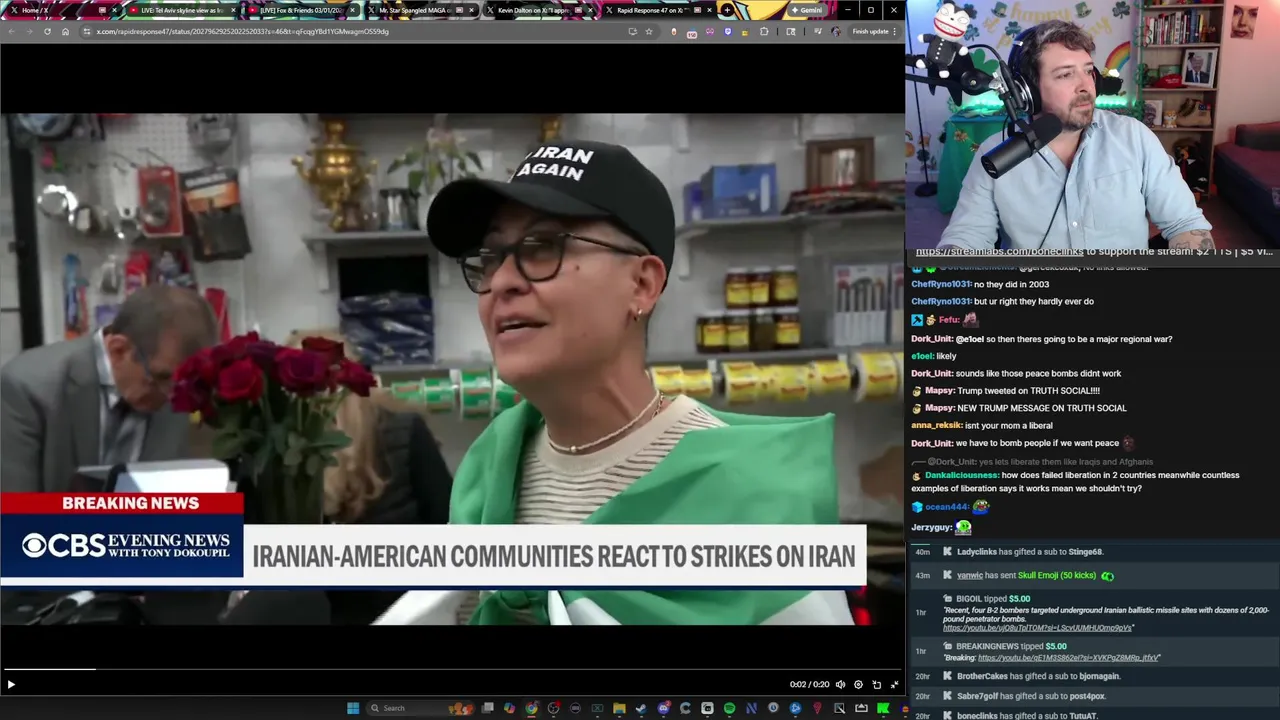Click ocean444 username in chat
Screen dimensions: 1280x720
point(947,507)
